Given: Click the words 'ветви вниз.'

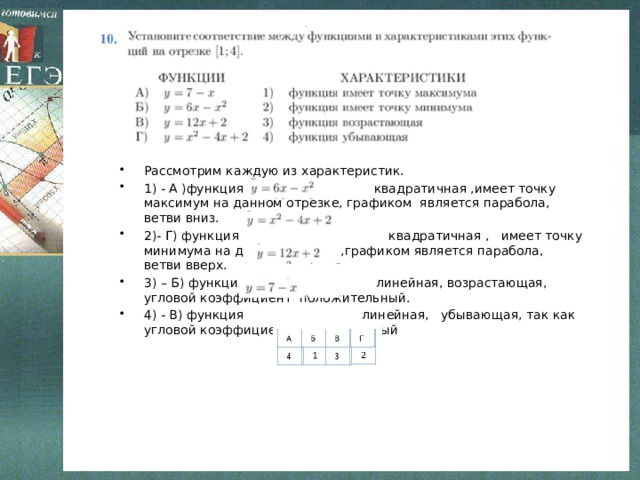Looking at the screenshot, I should [x=182, y=218].
